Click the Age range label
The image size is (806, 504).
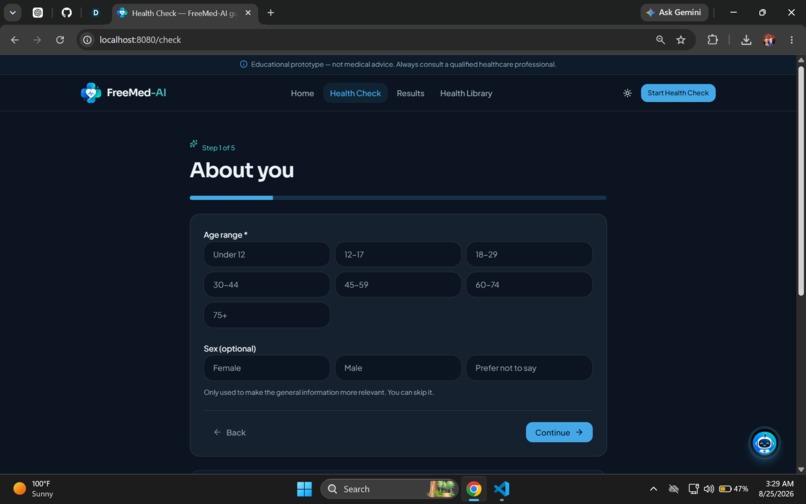225,235
